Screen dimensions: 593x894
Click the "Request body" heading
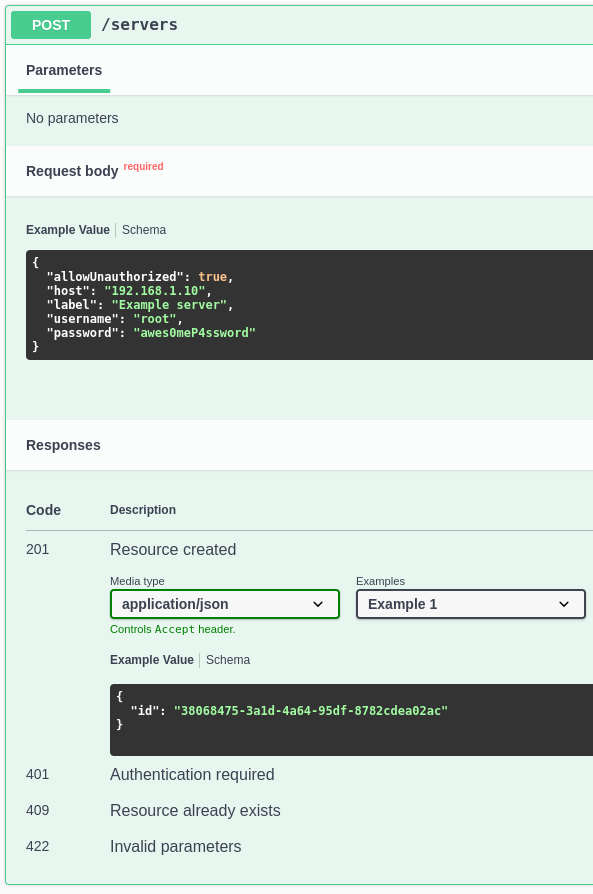pyautogui.click(x=72, y=171)
